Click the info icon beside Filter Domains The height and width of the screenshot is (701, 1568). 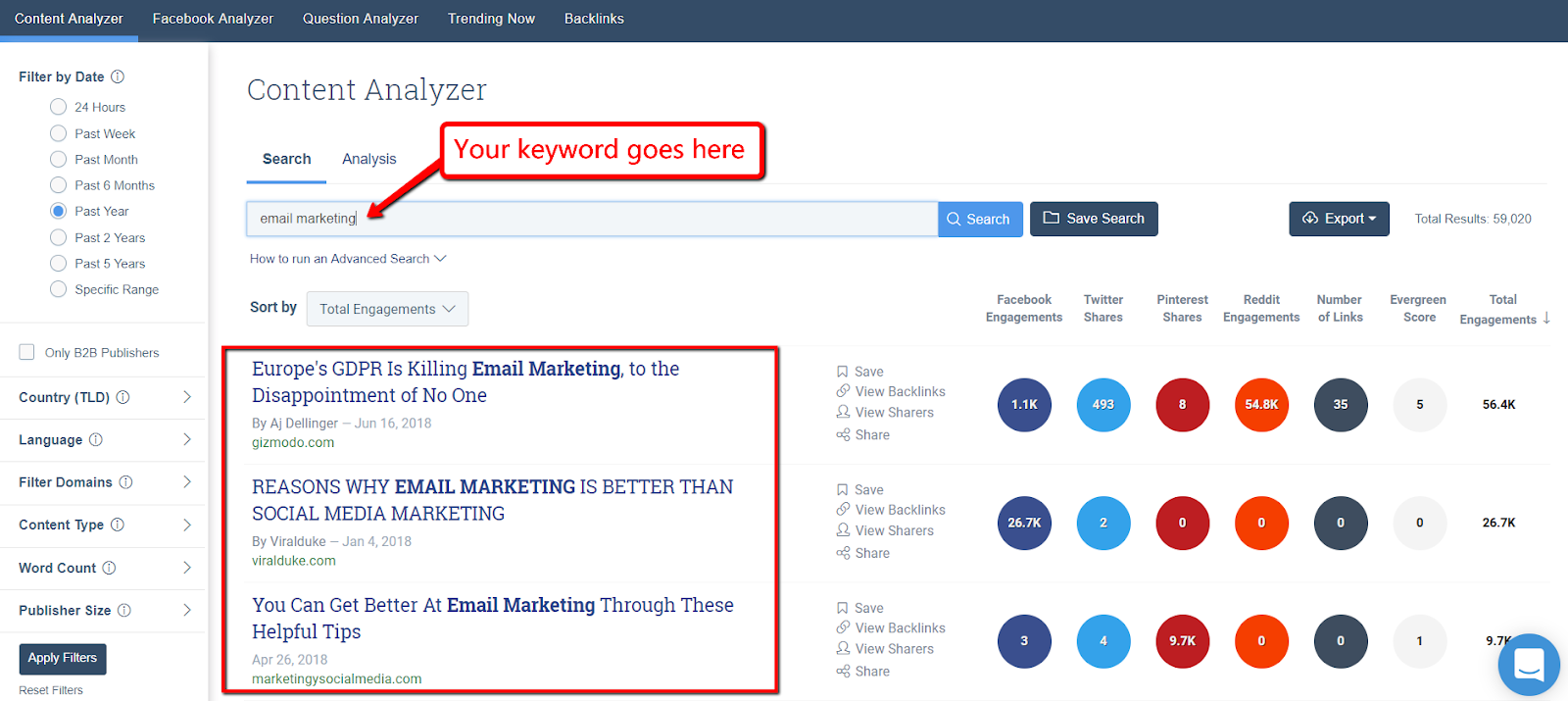[125, 482]
